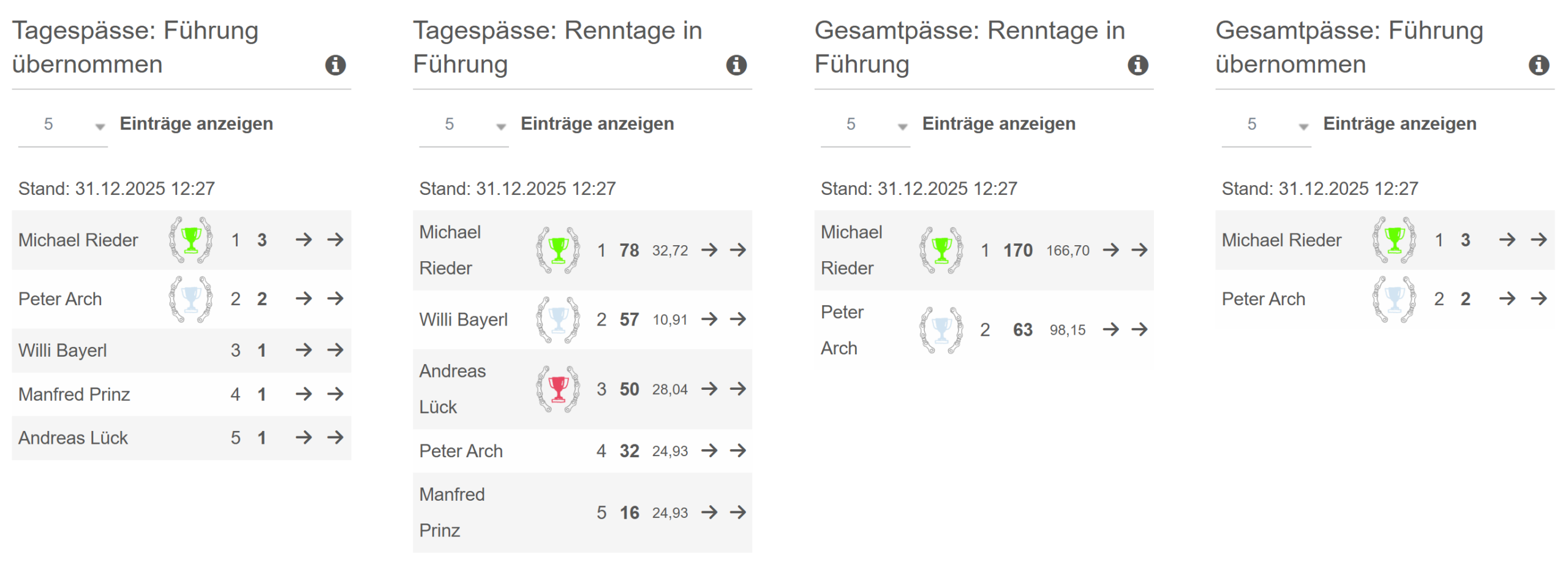
Task: Click red trophy next to Andreas Lück
Action: [x=557, y=389]
